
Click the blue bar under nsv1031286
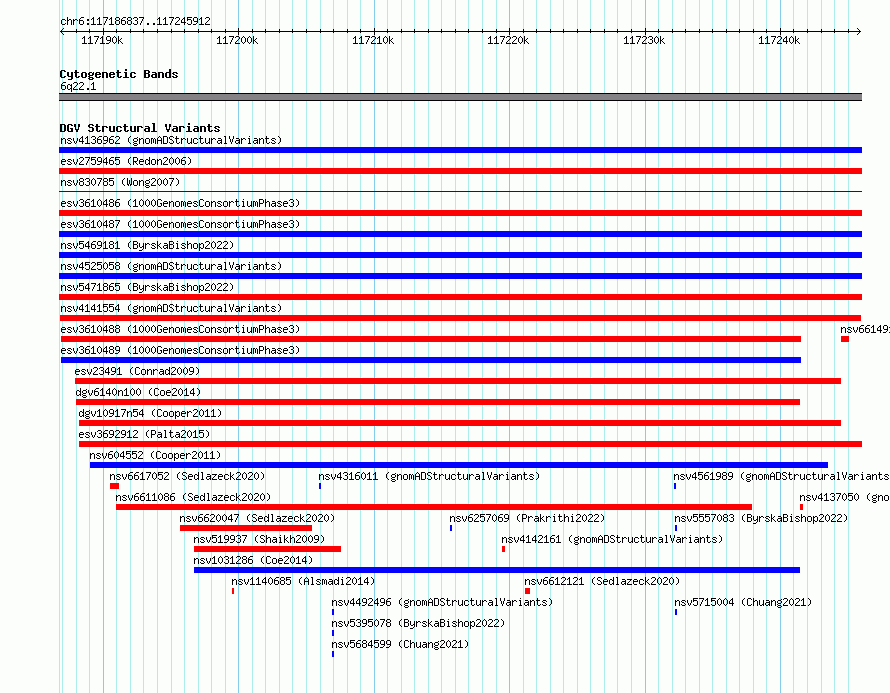(x=497, y=570)
